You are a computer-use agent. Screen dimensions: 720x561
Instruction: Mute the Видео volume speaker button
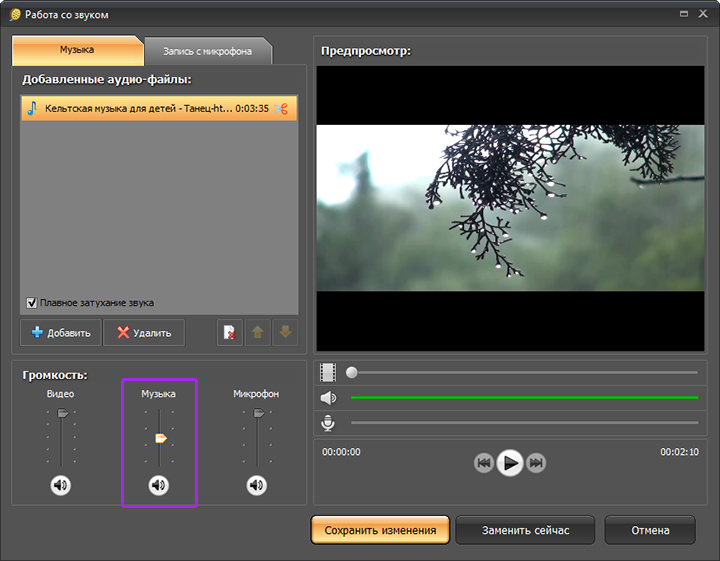61,486
